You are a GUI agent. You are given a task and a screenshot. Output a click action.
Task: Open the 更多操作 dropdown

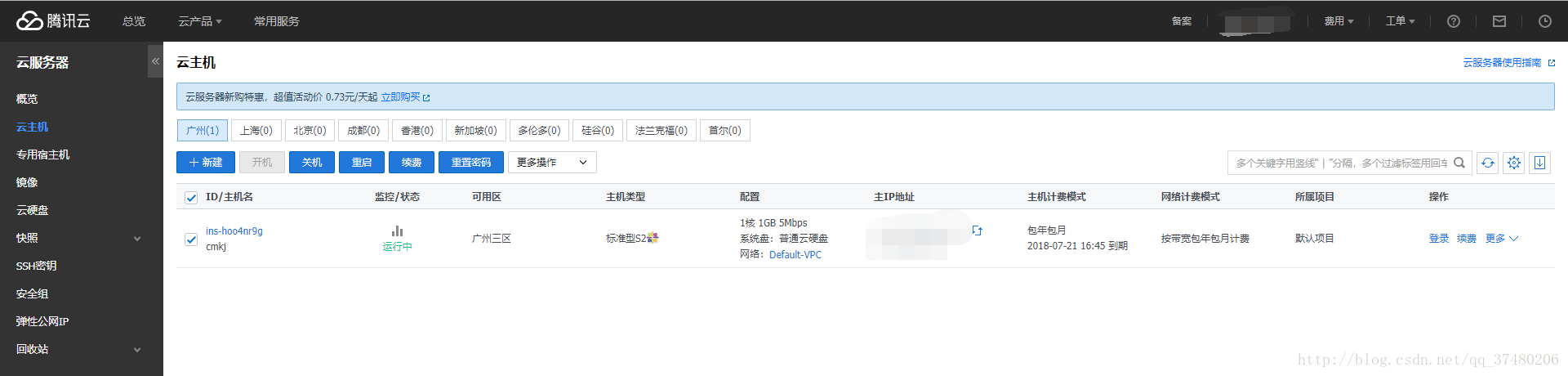[x=552, y=163]
